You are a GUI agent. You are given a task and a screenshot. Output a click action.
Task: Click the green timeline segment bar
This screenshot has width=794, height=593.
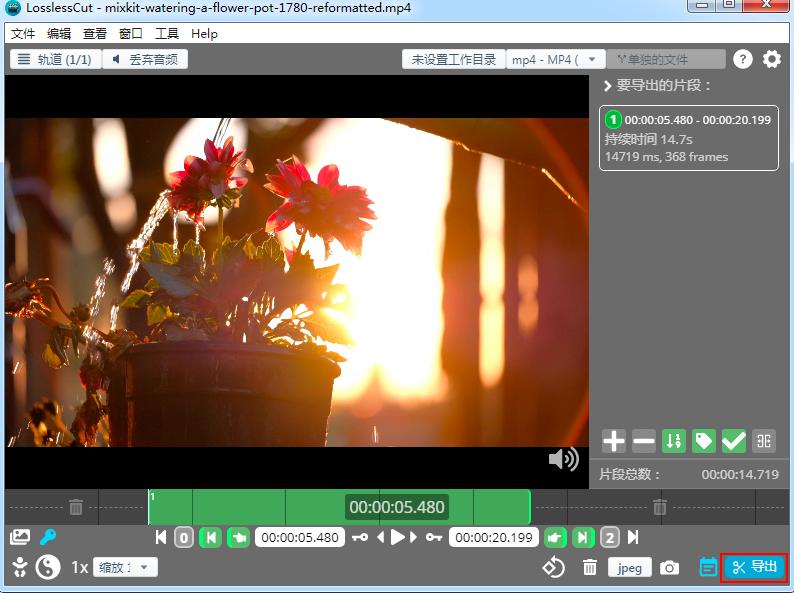pos(250,507)
